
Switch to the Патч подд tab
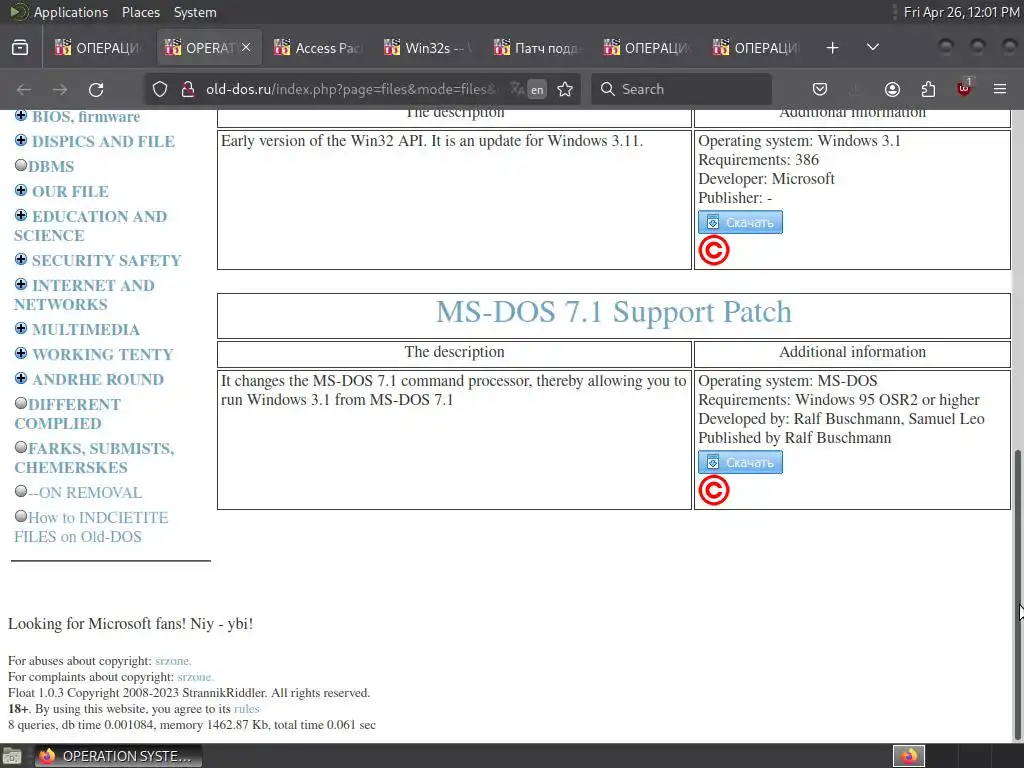[537, 48]
